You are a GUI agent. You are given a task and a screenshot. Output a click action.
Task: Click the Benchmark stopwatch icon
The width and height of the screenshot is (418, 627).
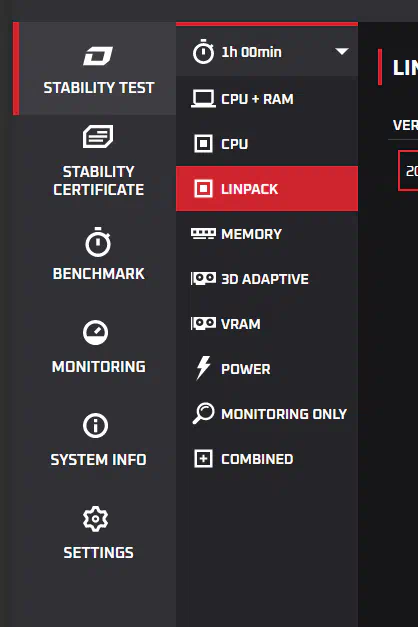98,242
